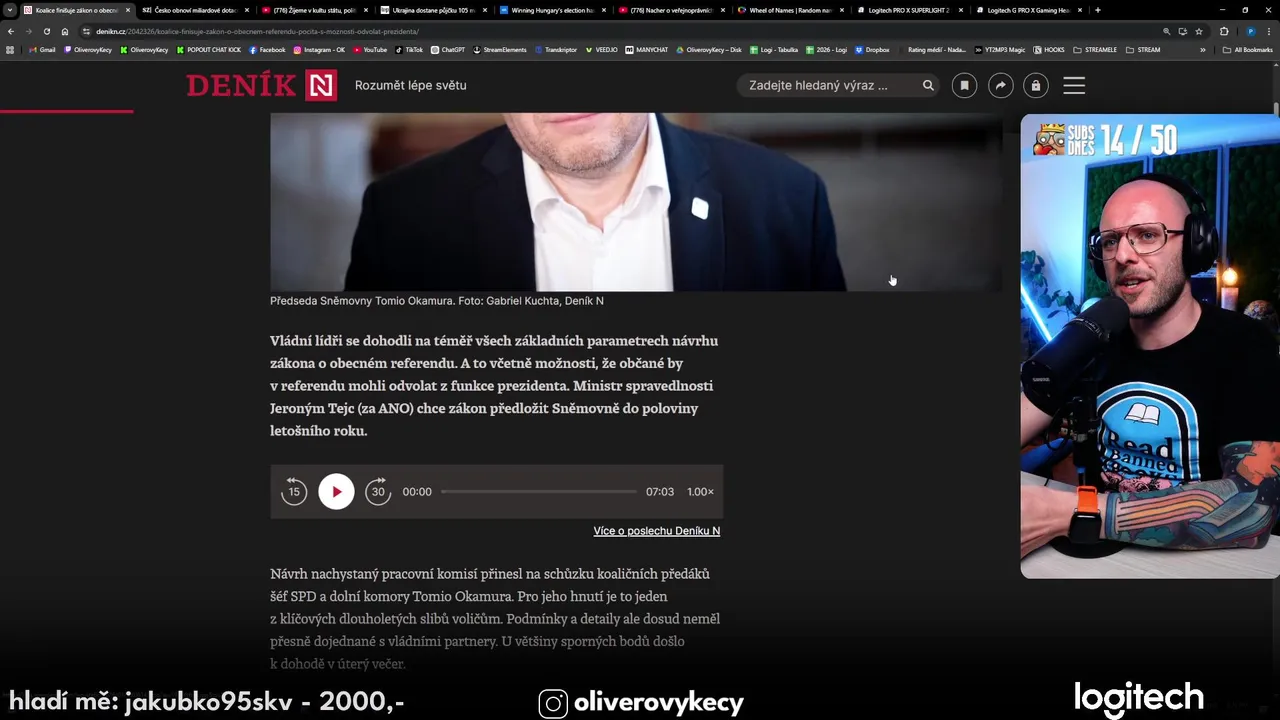The width and height of the screenshot is (1280, 720).
Task: Click the Deník N logo
Action: [261, 86]
